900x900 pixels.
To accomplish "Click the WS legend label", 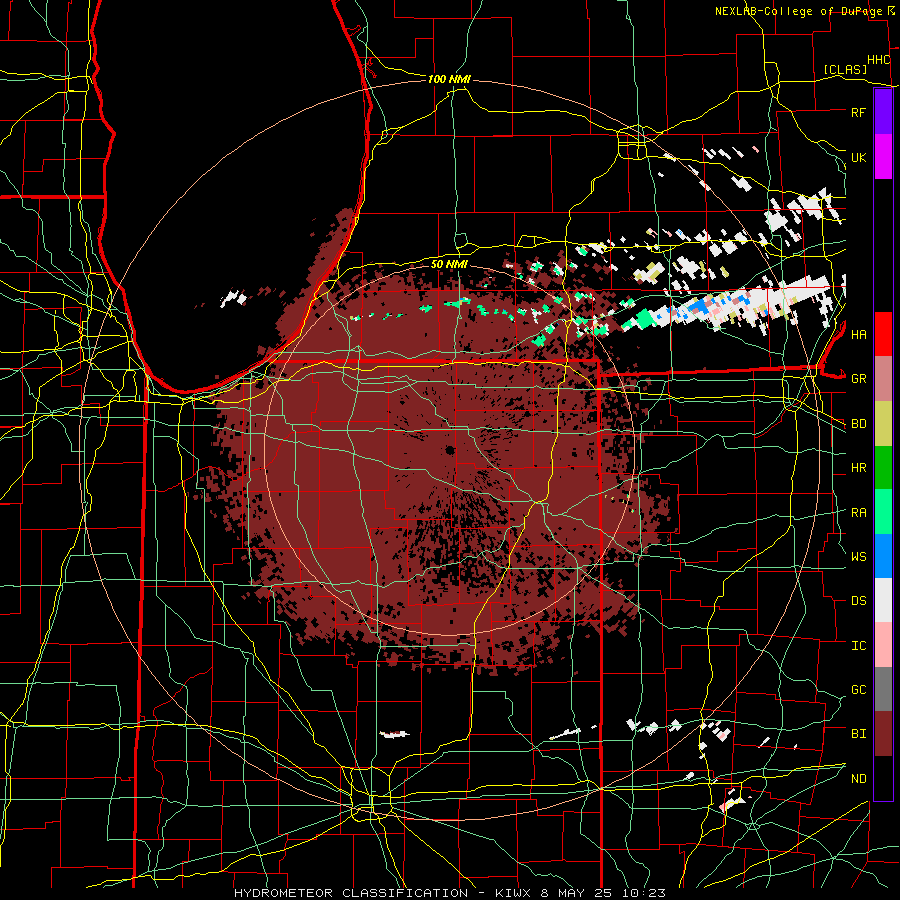I will (x=858, y=556).
